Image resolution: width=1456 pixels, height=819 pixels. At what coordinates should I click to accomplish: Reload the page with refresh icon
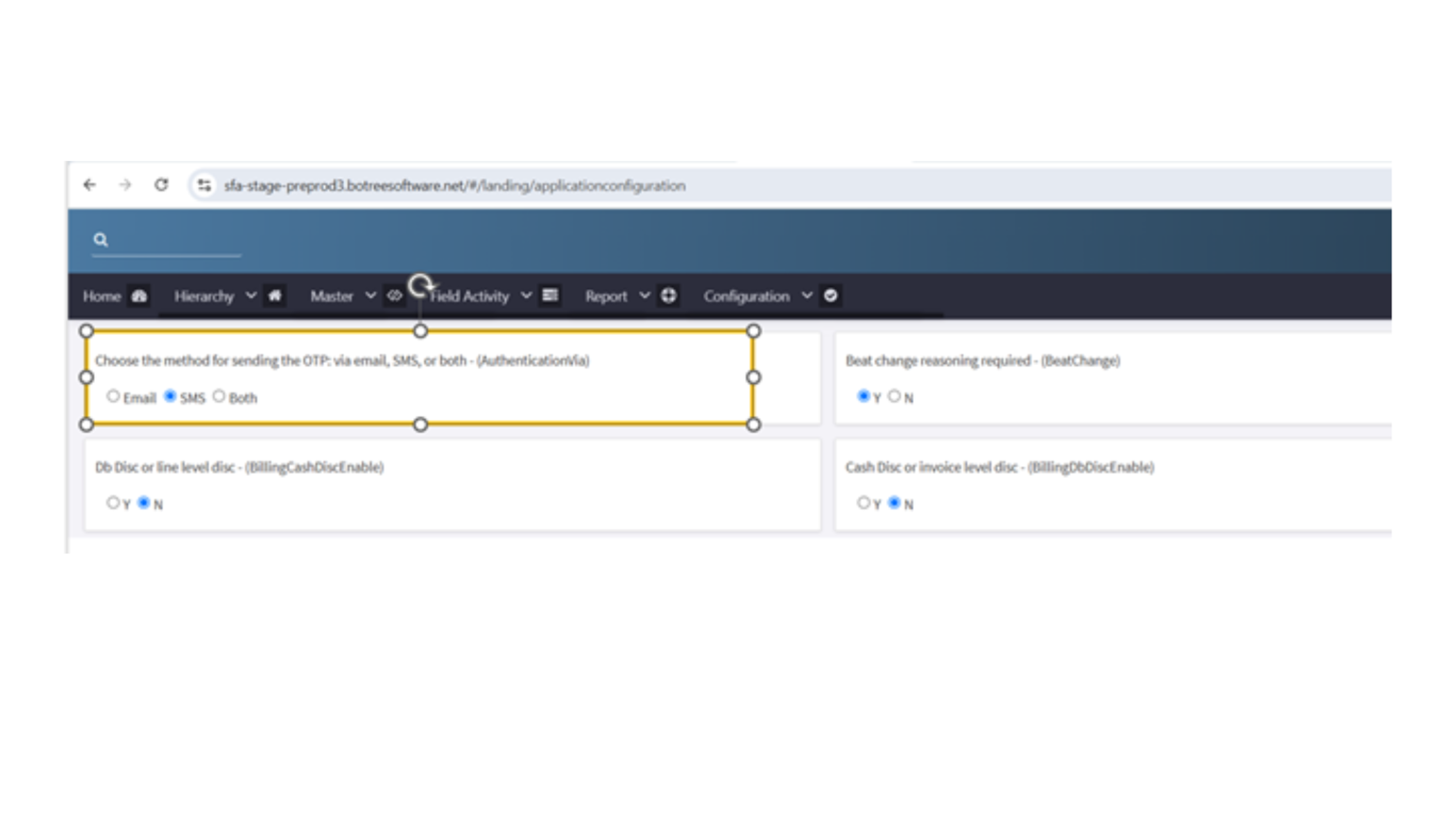161,185
